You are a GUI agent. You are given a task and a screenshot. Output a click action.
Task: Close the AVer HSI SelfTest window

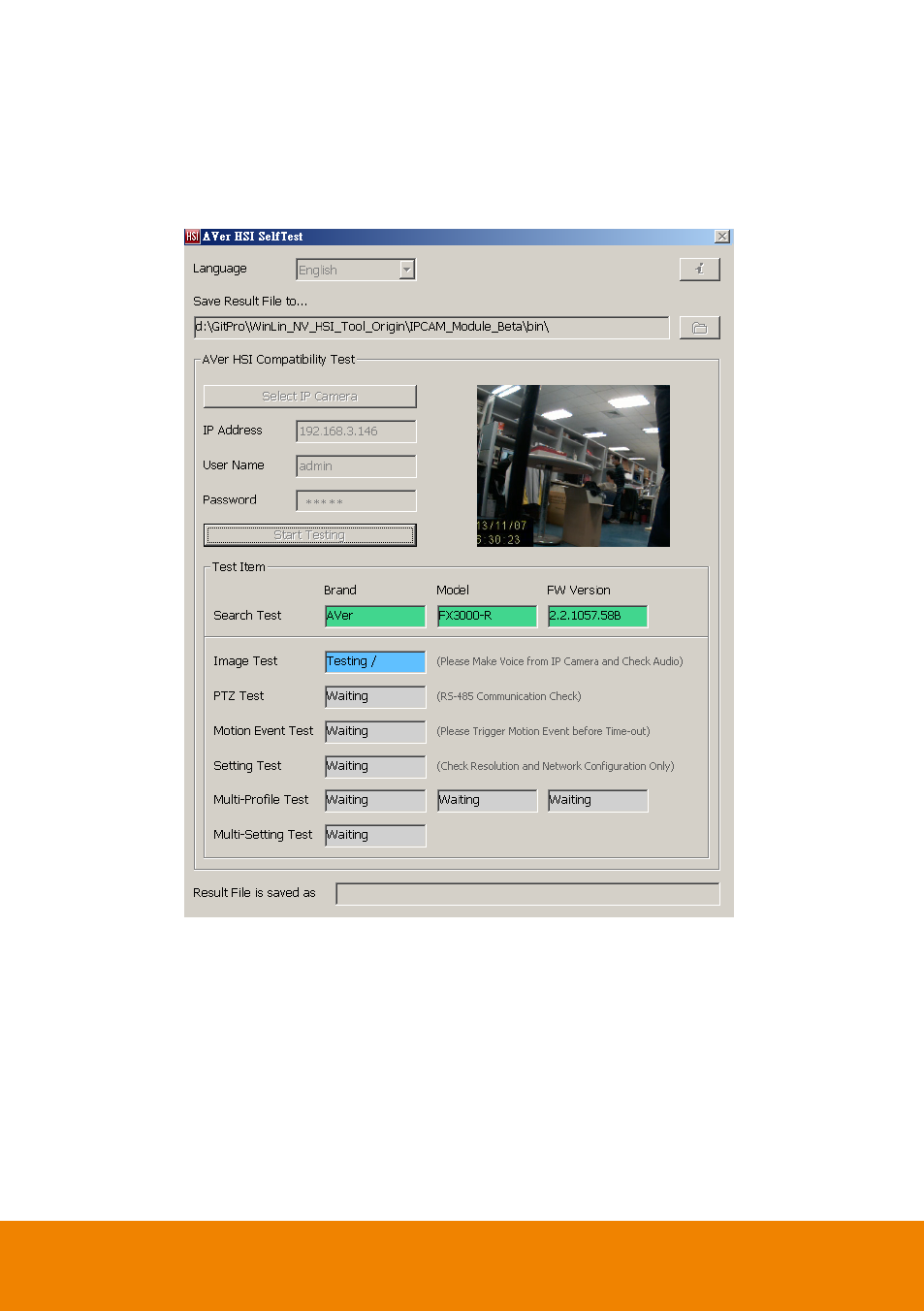(x=722, y=237)
